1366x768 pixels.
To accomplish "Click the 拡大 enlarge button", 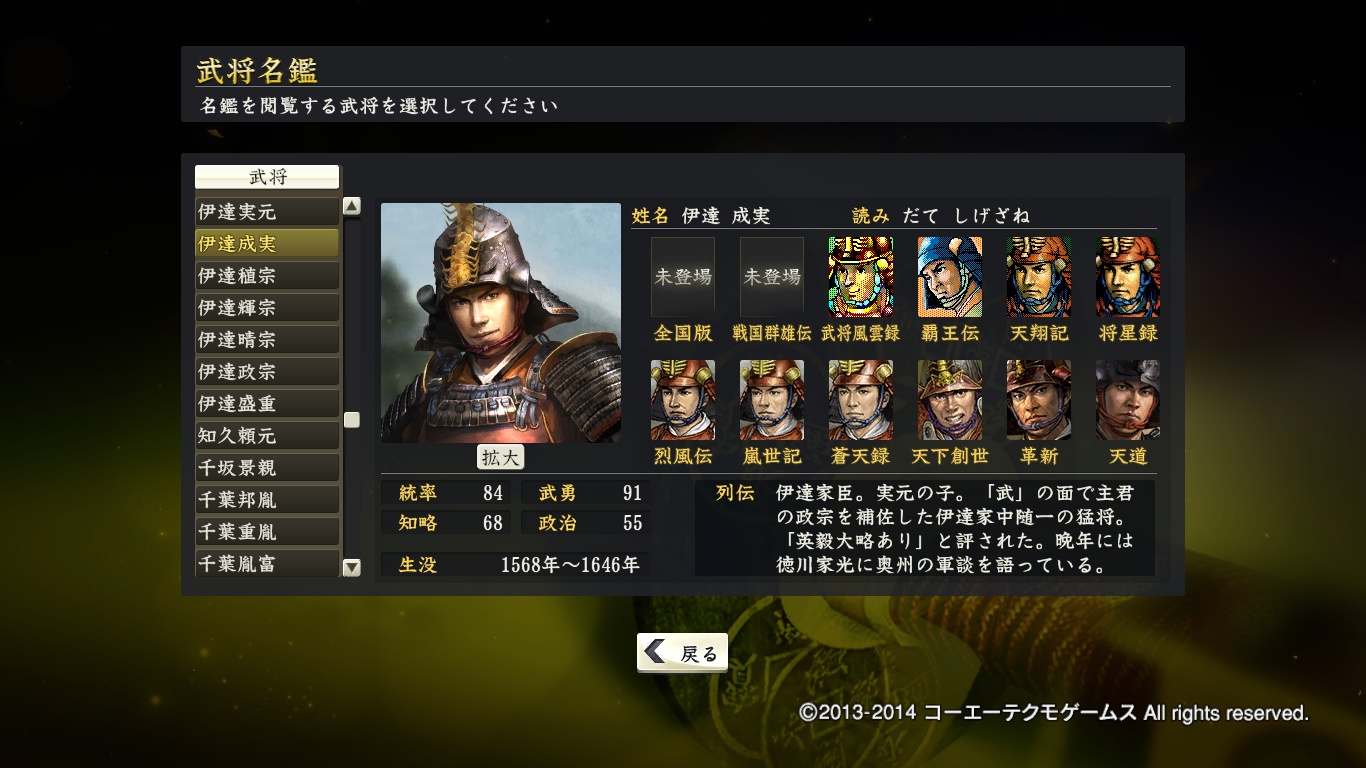I will [x=500, y=457].
